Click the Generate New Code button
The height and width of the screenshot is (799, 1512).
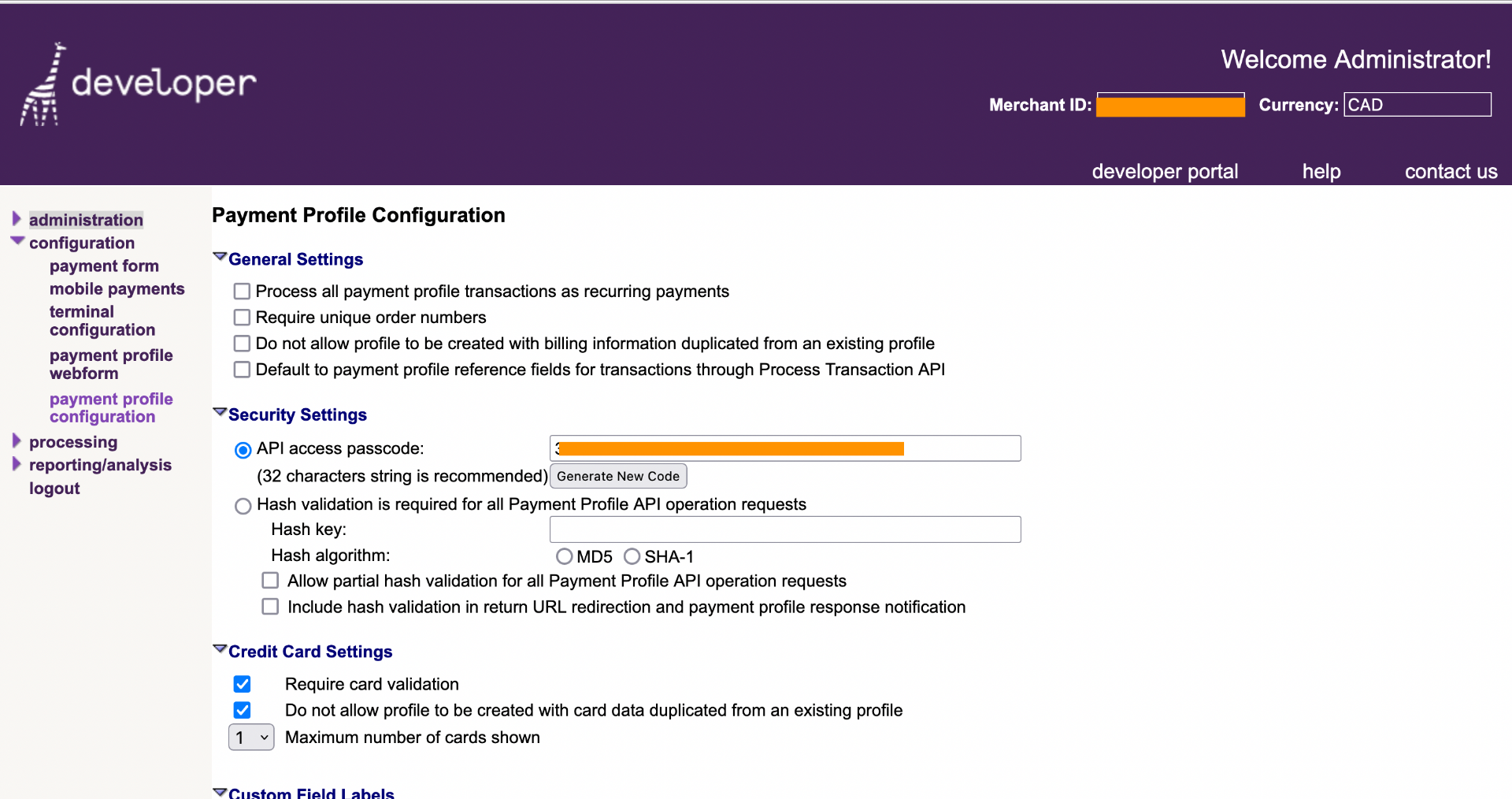click(617, 476)
